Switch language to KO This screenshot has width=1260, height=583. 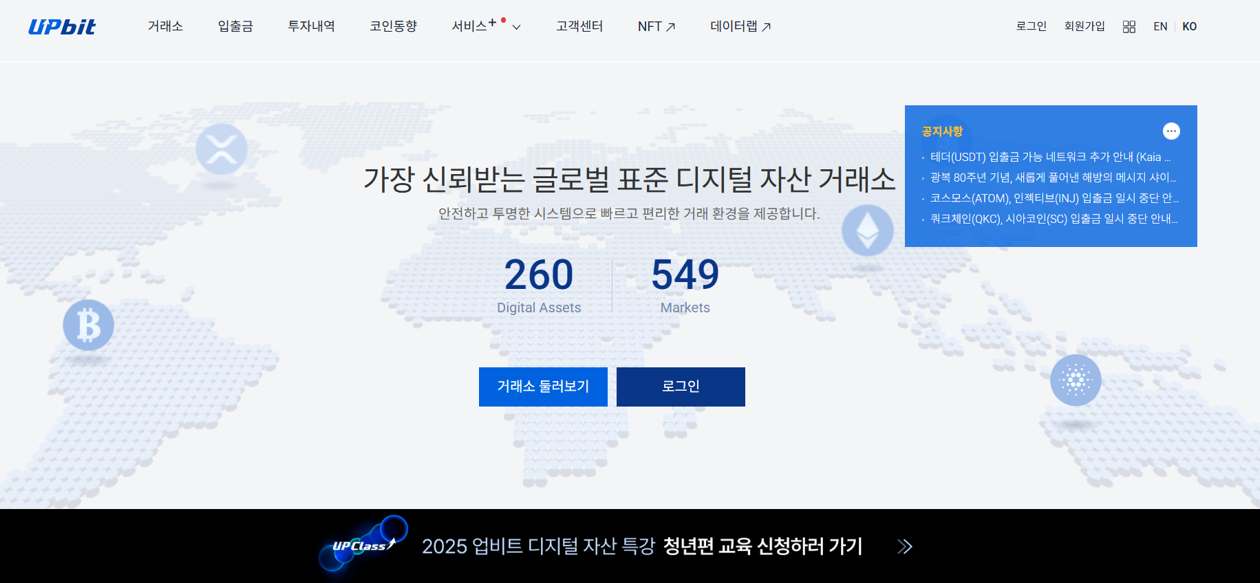click(1189, 27)
